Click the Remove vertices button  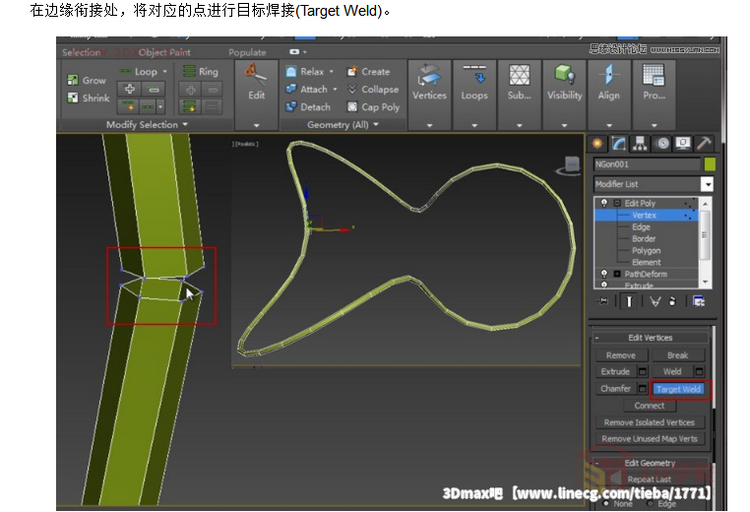pos(621,355)
